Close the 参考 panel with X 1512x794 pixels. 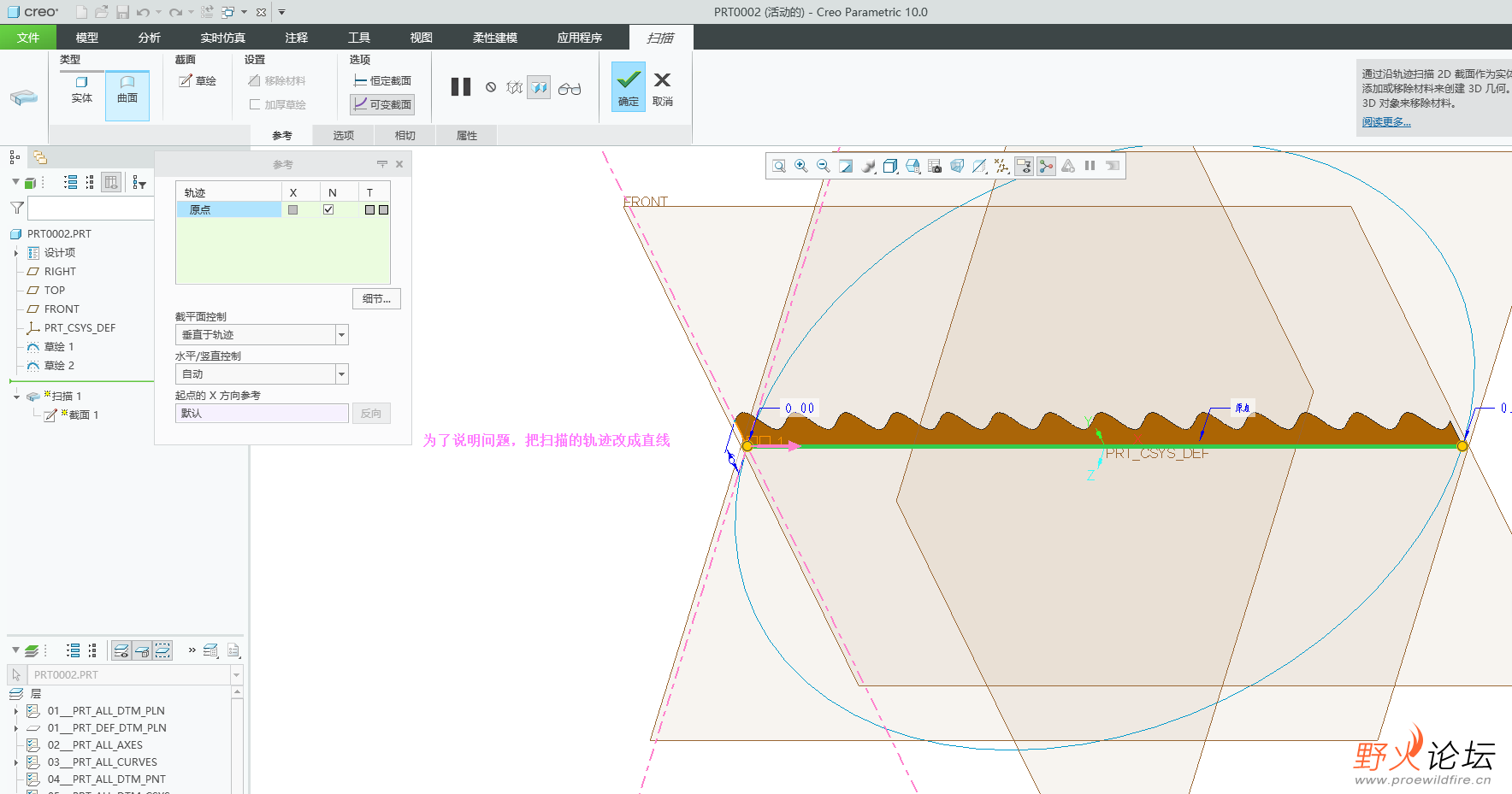(x=399, y=164)
